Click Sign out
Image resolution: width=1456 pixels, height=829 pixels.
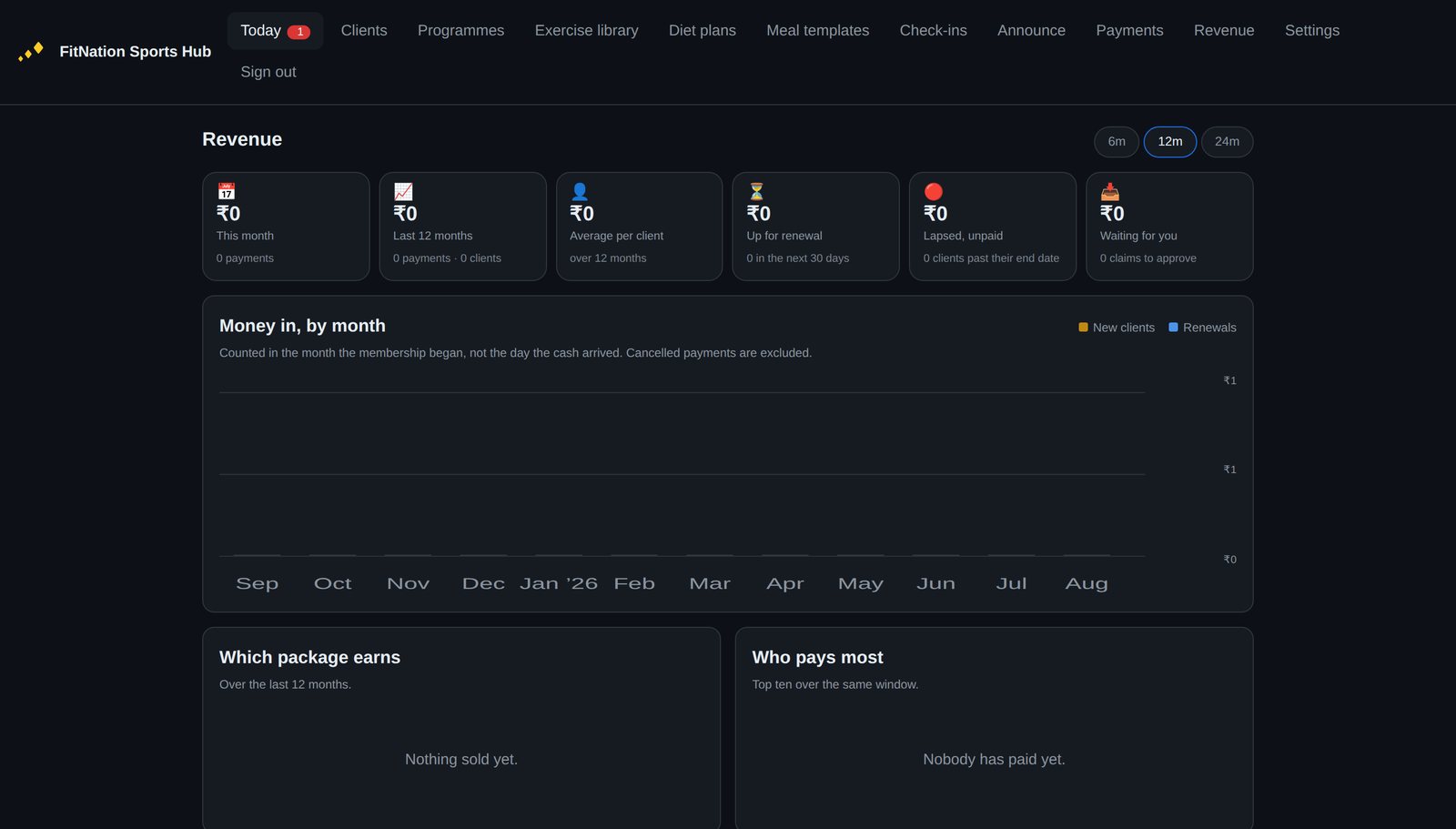[x=268, y=72]
